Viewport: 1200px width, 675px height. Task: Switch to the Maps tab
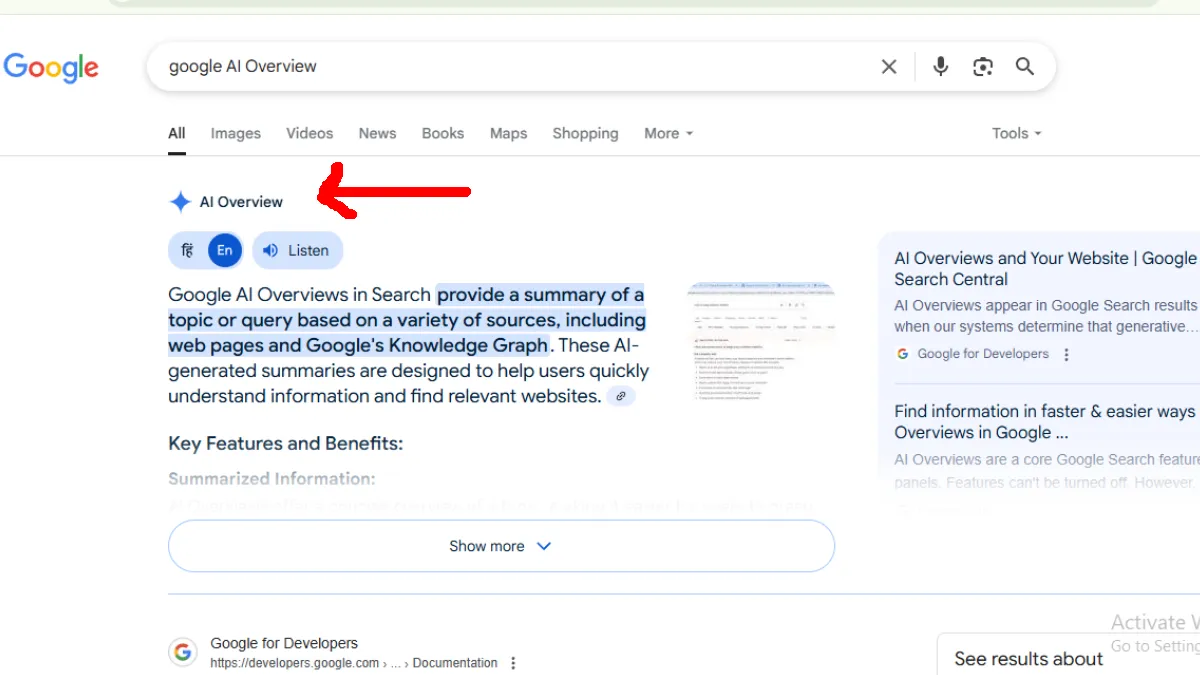coord(509,133)
